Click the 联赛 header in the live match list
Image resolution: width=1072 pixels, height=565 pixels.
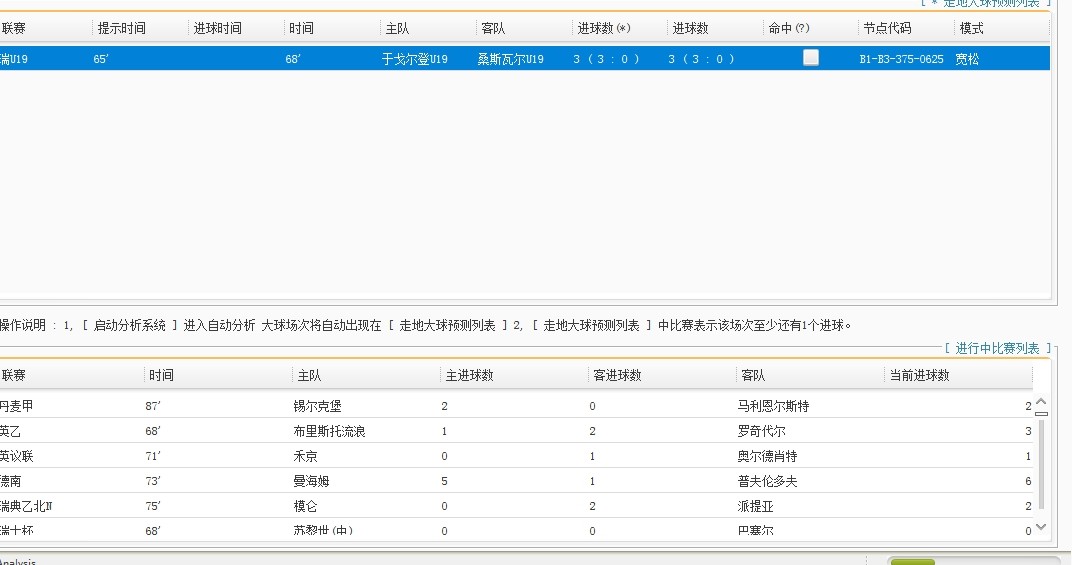tap(13, 375)
